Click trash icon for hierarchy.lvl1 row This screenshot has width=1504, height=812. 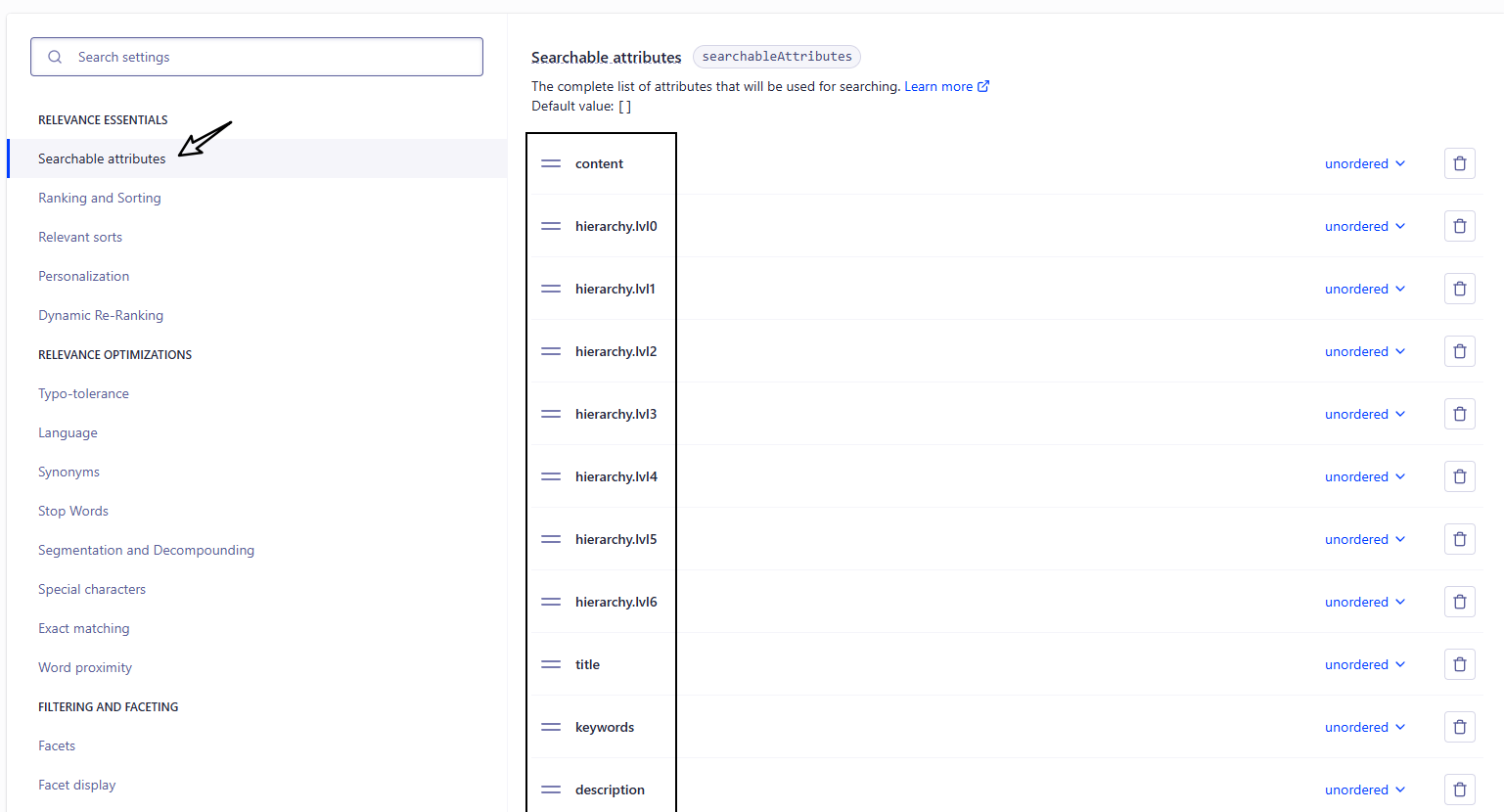(1459, 289)
